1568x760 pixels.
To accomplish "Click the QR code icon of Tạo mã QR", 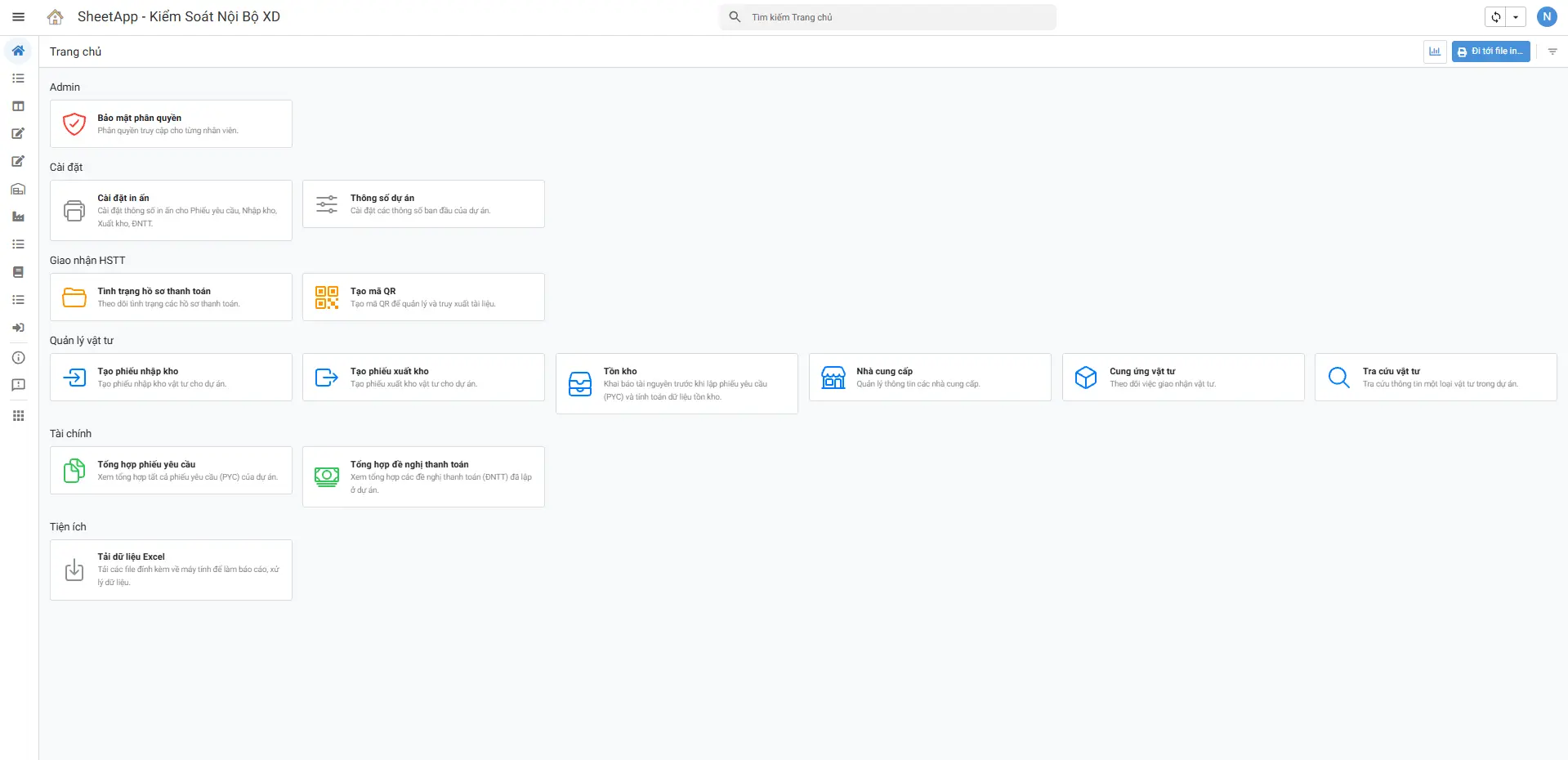I will coord(327,297).
